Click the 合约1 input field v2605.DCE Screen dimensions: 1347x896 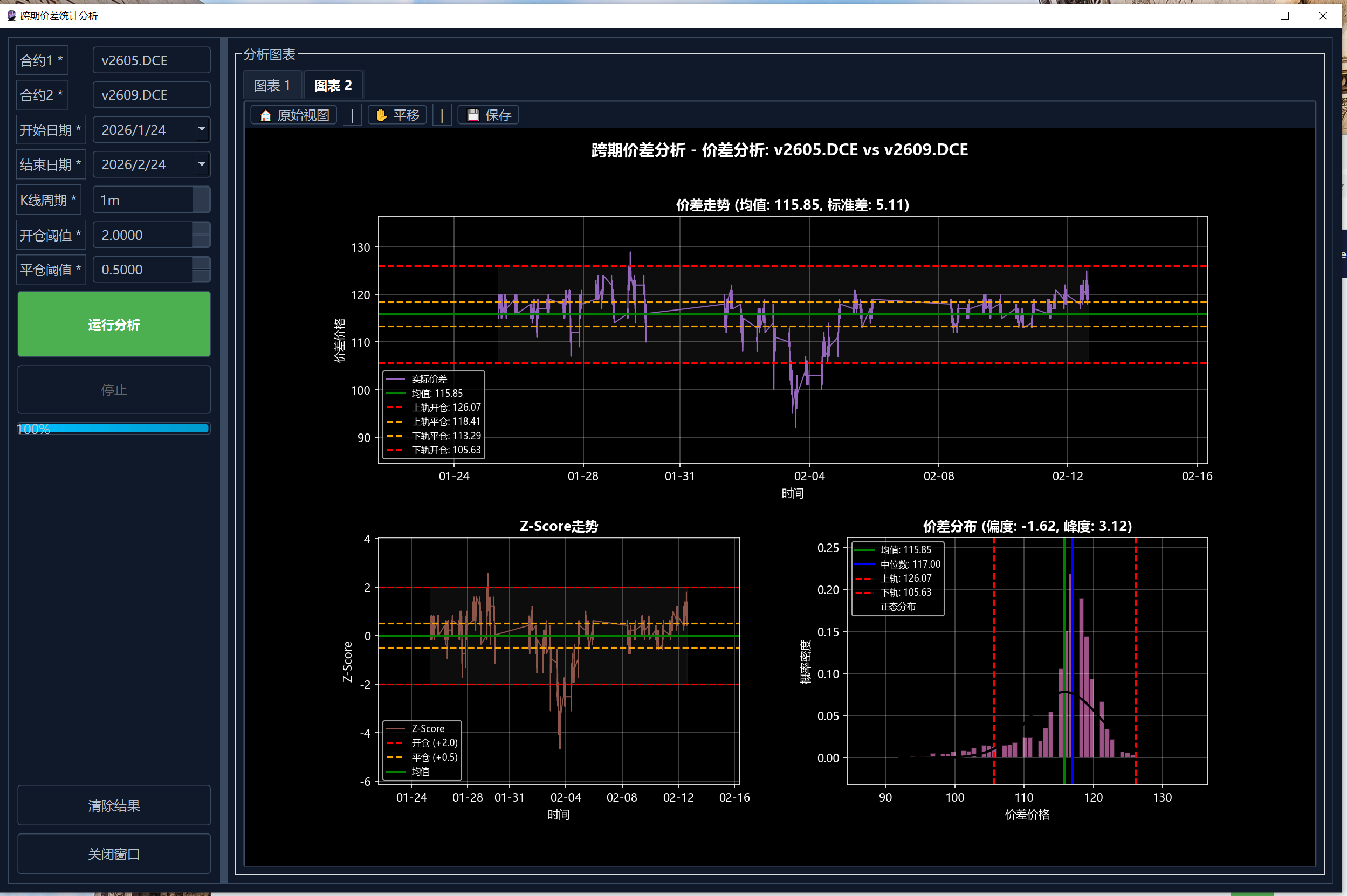click(151, 60)
